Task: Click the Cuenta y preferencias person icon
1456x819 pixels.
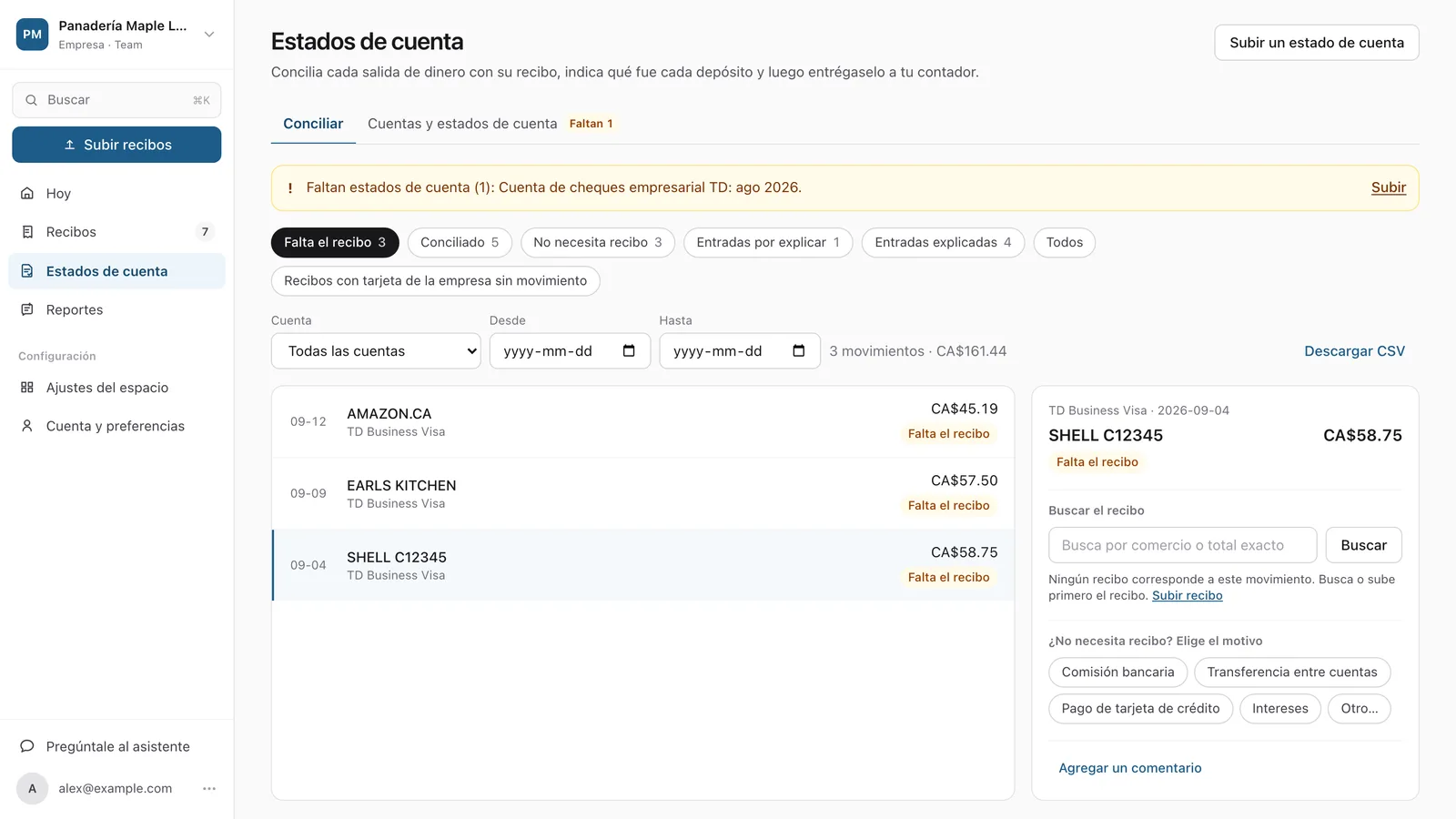Action: point(27,426)
